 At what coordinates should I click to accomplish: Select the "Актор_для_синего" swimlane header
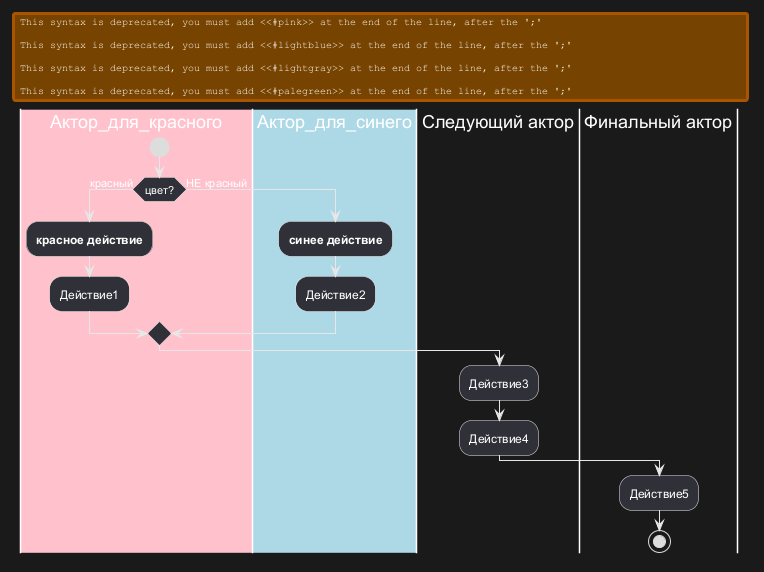click(x=334, y=123)
